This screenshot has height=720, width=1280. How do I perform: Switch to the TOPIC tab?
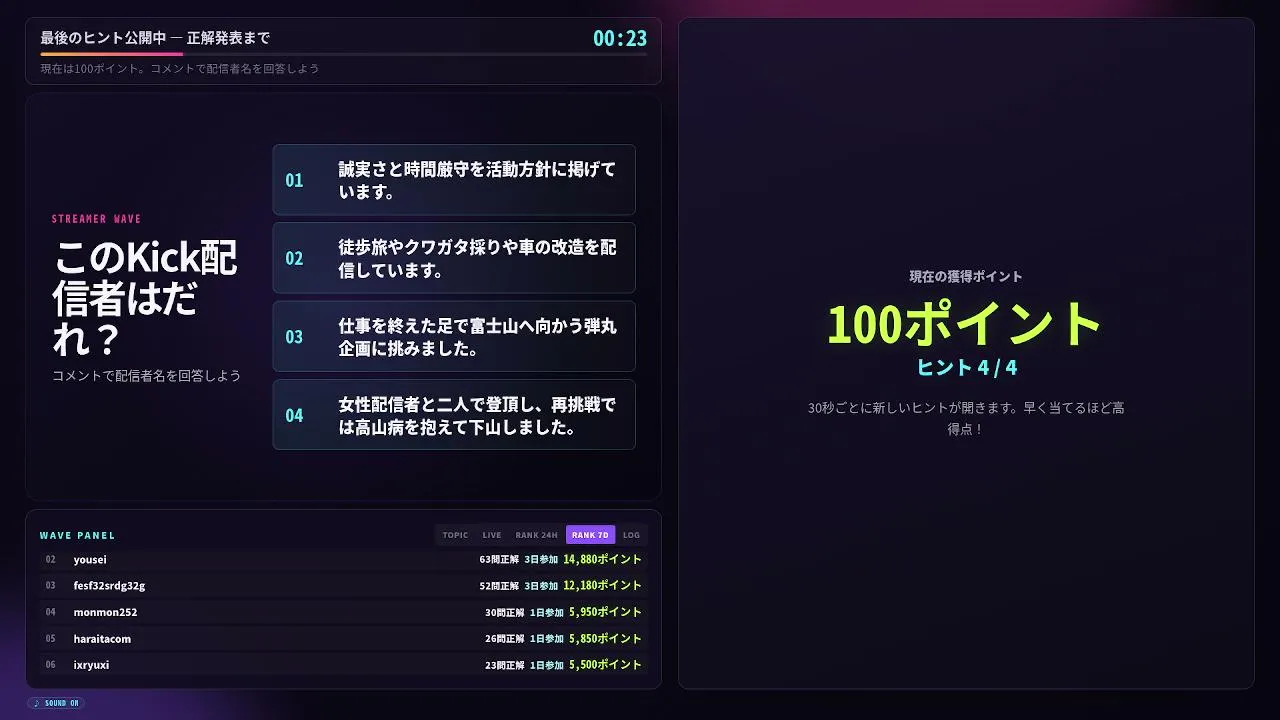click(x=455, y=535)
